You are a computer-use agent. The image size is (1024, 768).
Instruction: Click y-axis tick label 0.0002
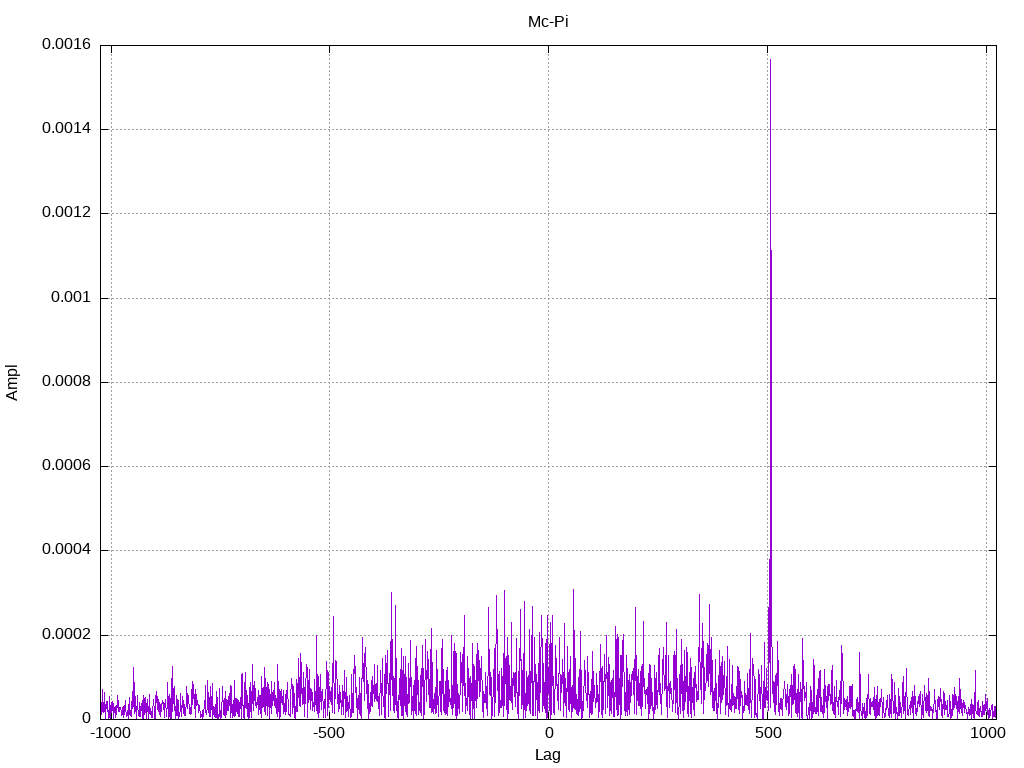tap(67, 634)
